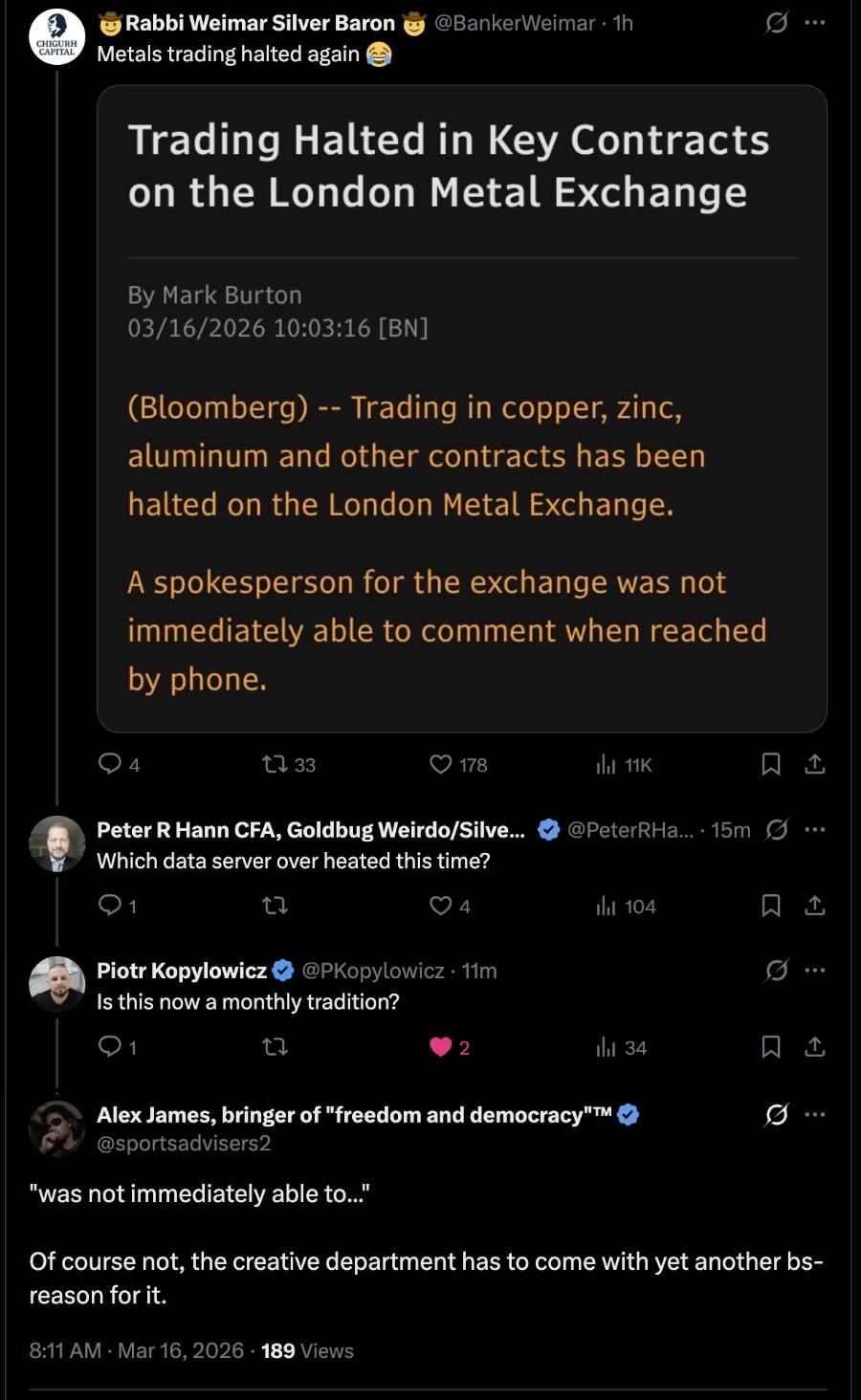Reply to the Rabbi Weimar Silver Baron post
This screenshot has height=1400, width=861.
(111, 764)
